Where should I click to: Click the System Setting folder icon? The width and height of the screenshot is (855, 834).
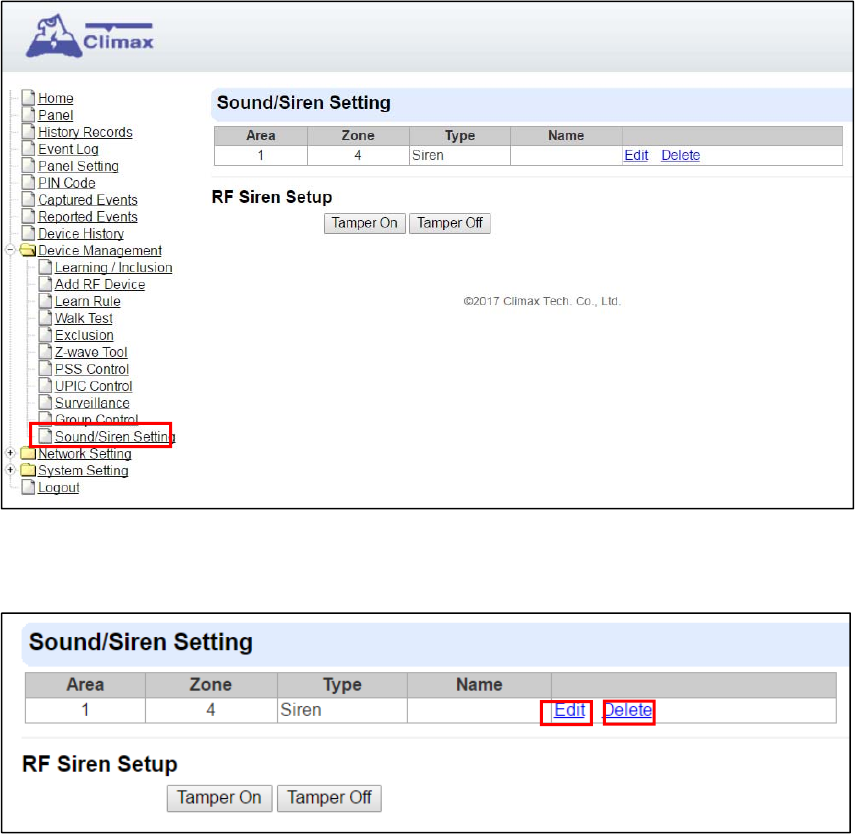point(28,470)
